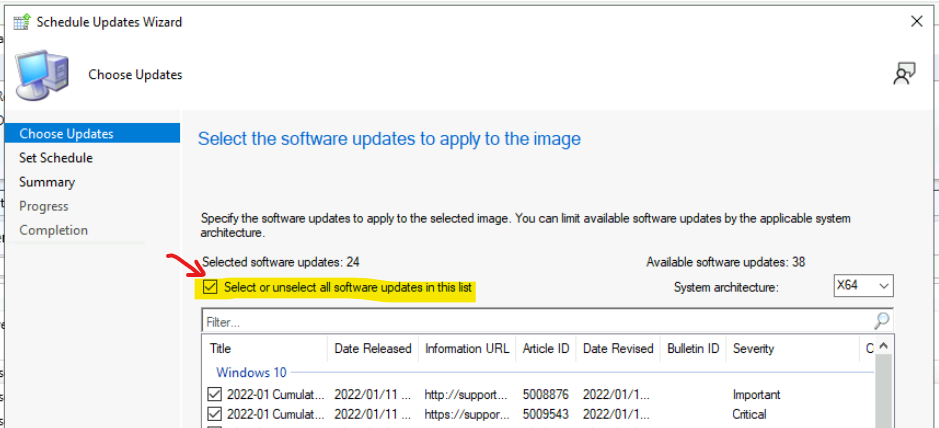939x428 pixels.
Task: Open the System architecture X64 dropdown
Action: (863, 287)
